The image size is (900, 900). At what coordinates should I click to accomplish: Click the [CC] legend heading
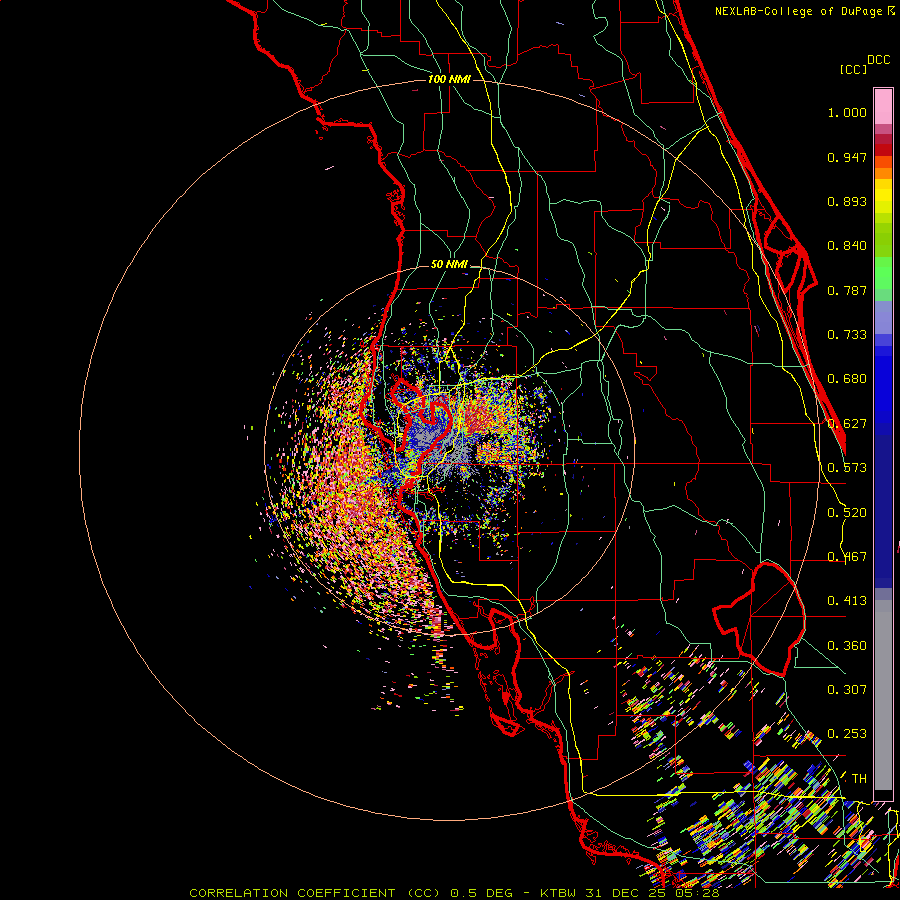[x=853, y=69]
